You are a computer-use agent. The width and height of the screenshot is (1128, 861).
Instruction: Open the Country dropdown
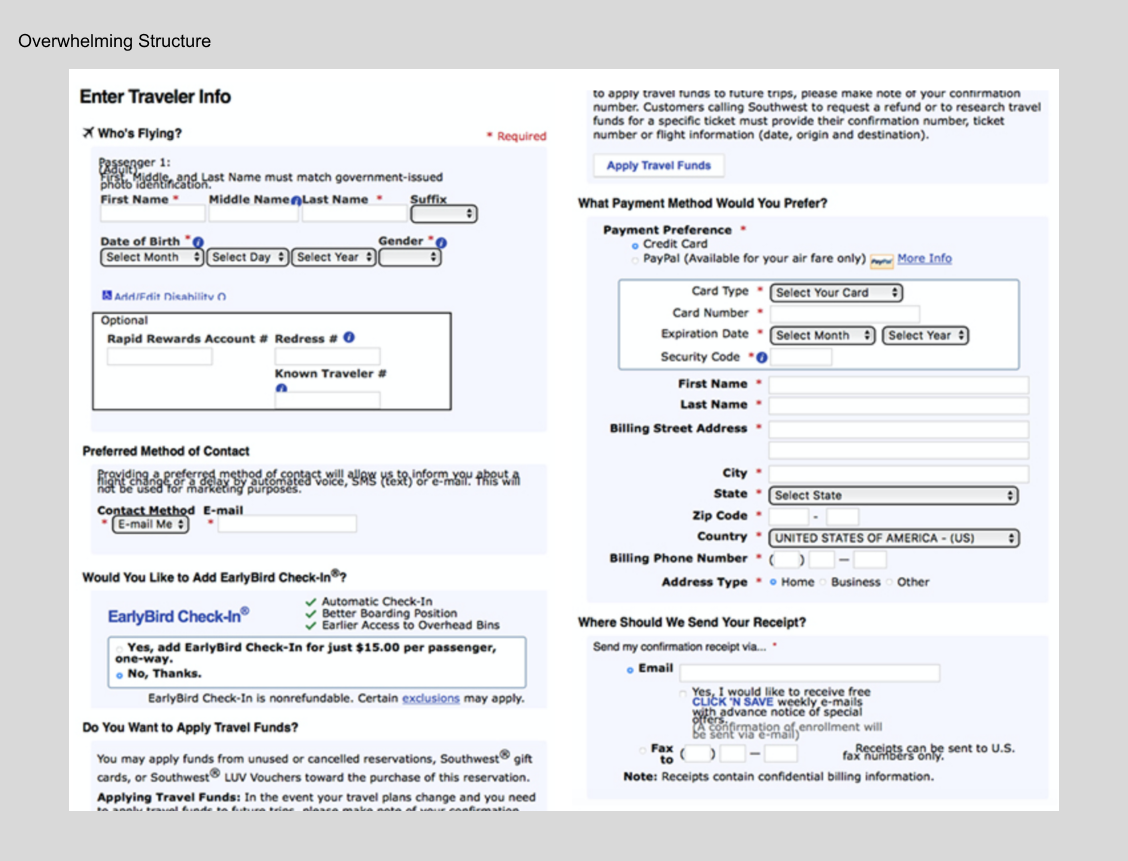(893, 537)
